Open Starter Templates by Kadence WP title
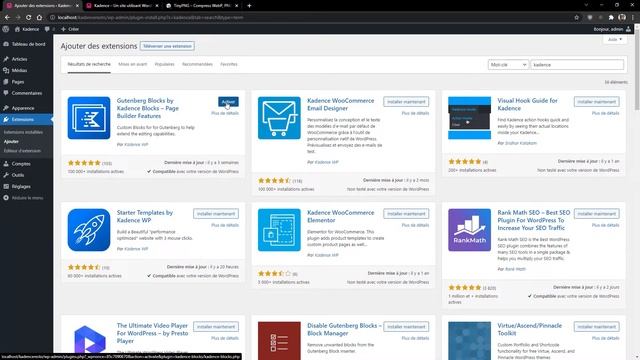640x360 pixels. pos(145,216)
